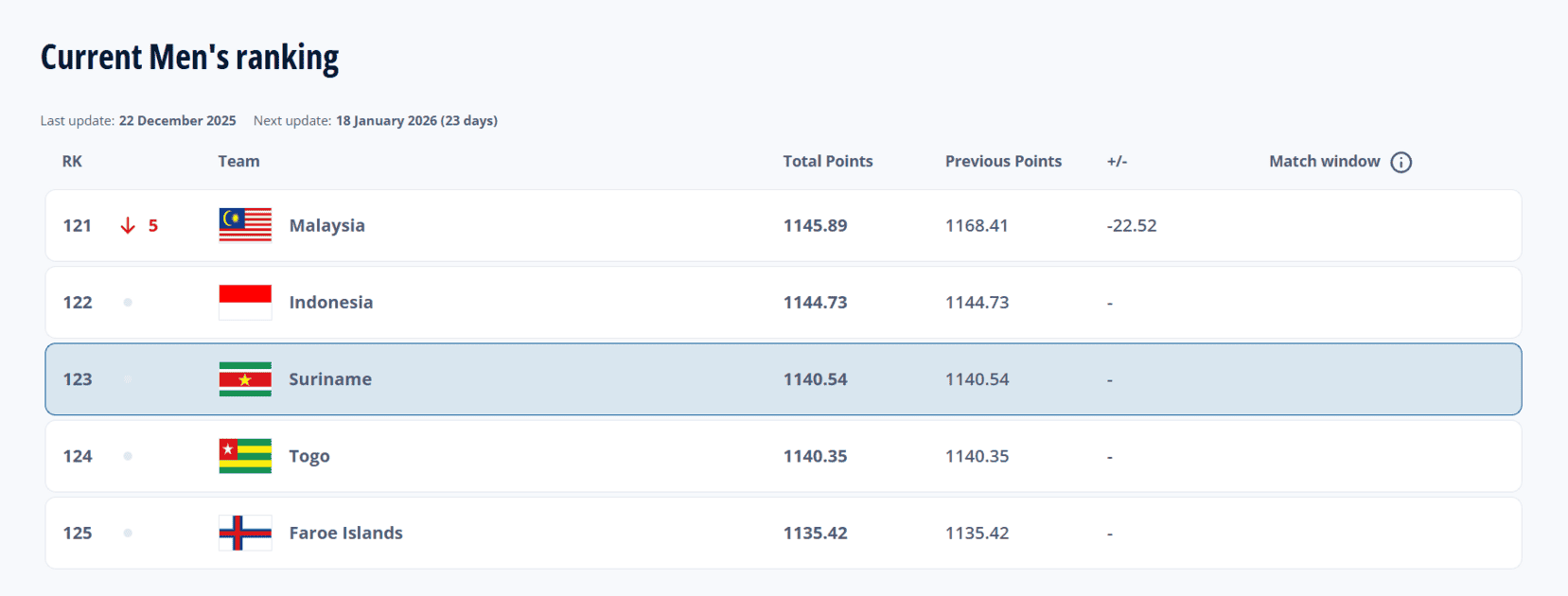Click the +/- column header
The width and height of the screenshot is (1568, 596).
(1117, 161)
